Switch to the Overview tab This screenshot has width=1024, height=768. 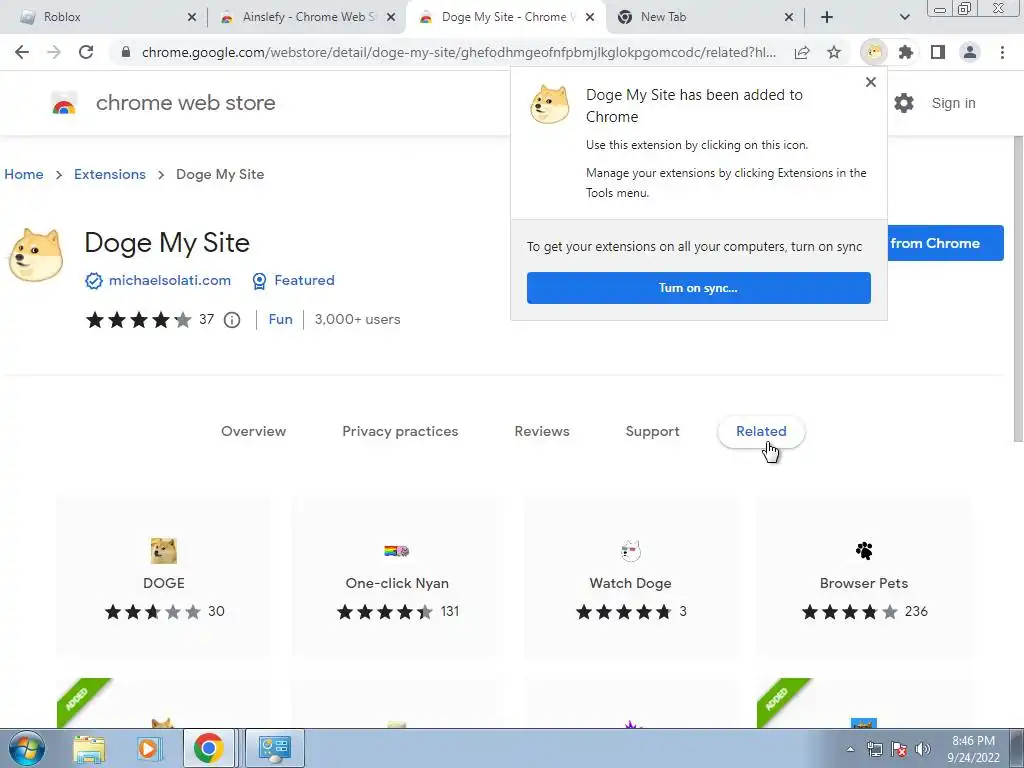253,431
